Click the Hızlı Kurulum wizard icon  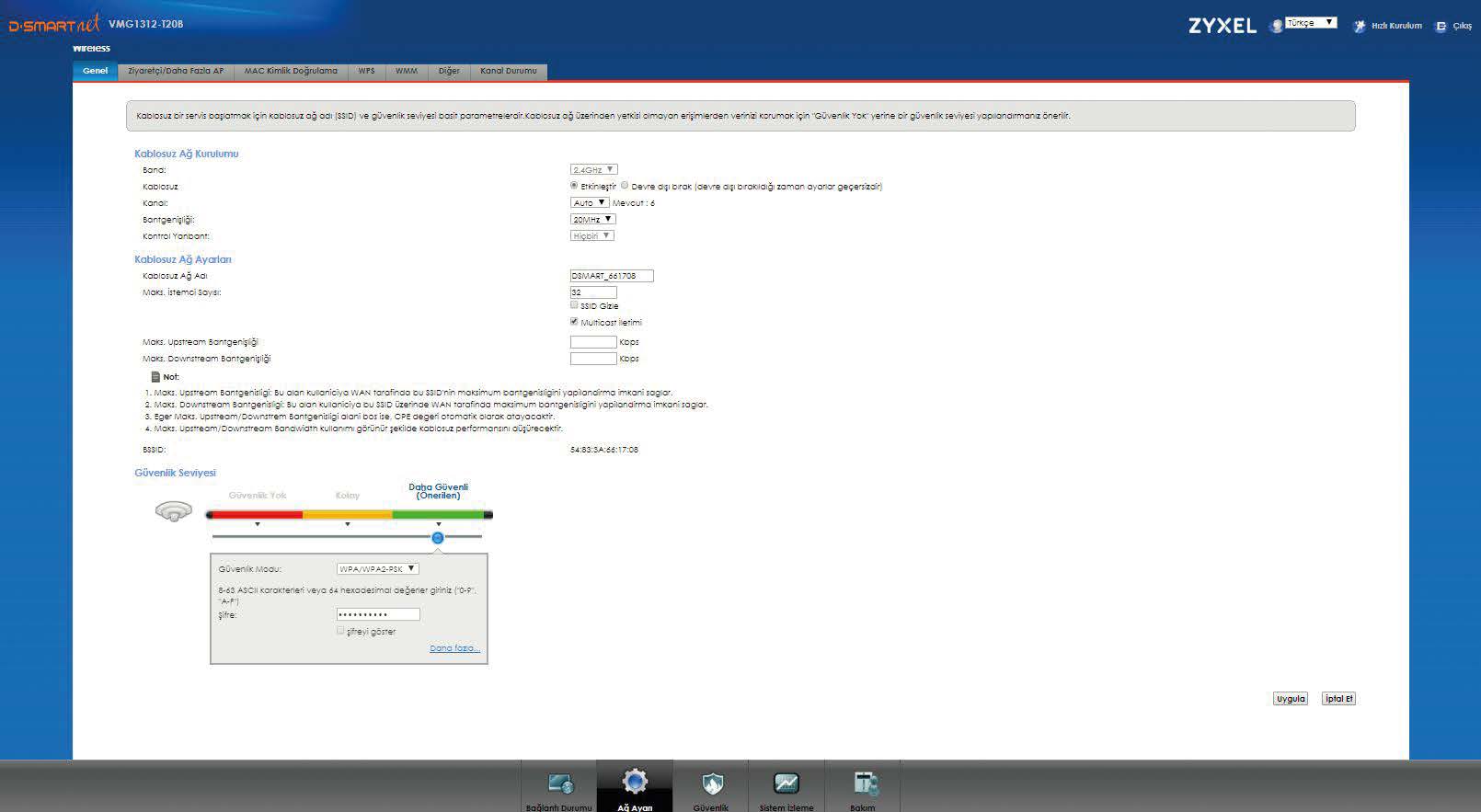(1359, 27)
